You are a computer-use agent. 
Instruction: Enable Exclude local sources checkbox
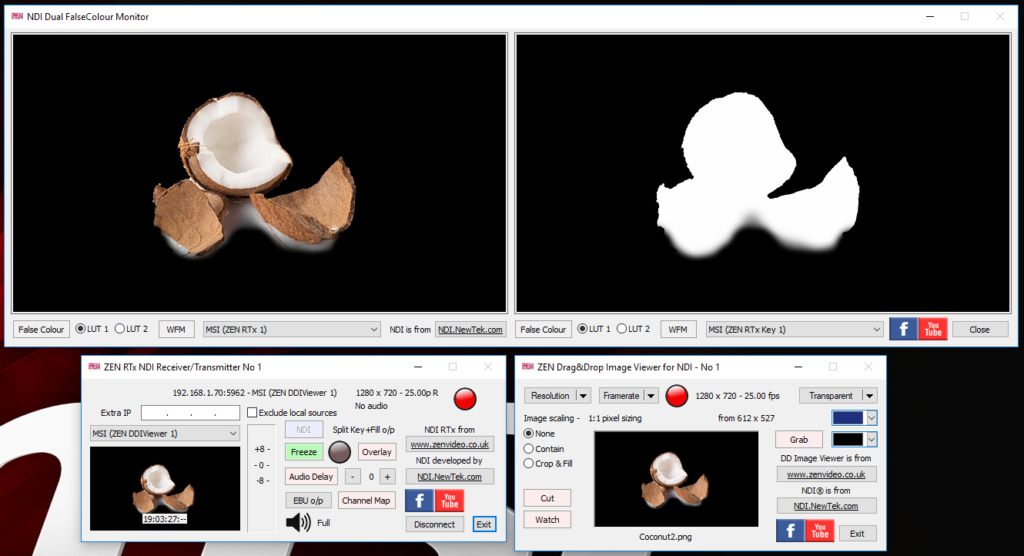click(252, 412)
